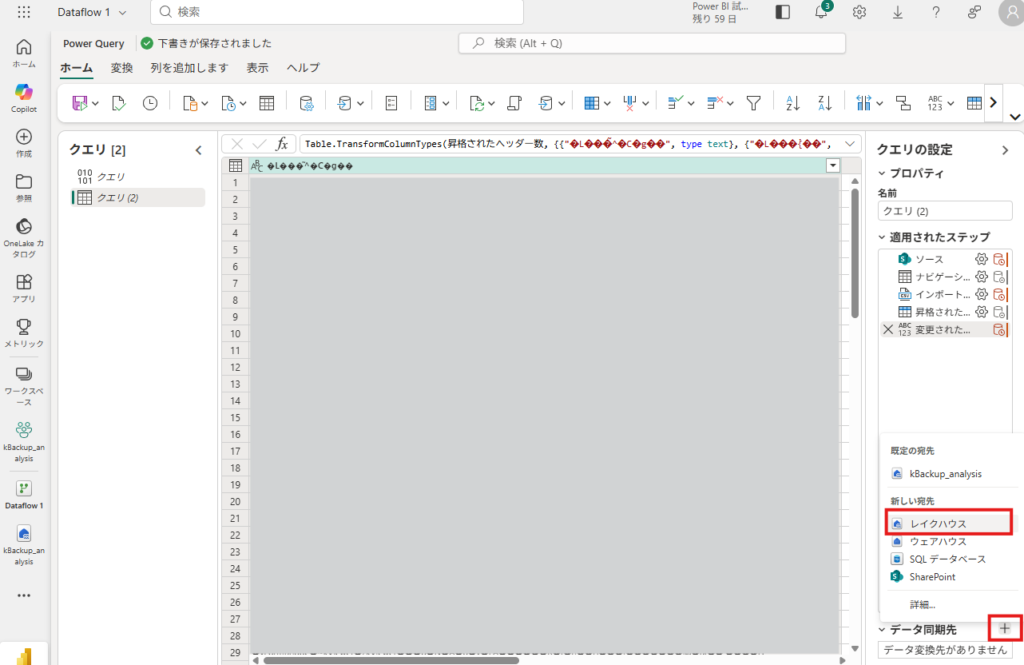The width and height of the screenshot is (1024, 665).
Task: Click the notifications bell icon
Action: point(821,12)
